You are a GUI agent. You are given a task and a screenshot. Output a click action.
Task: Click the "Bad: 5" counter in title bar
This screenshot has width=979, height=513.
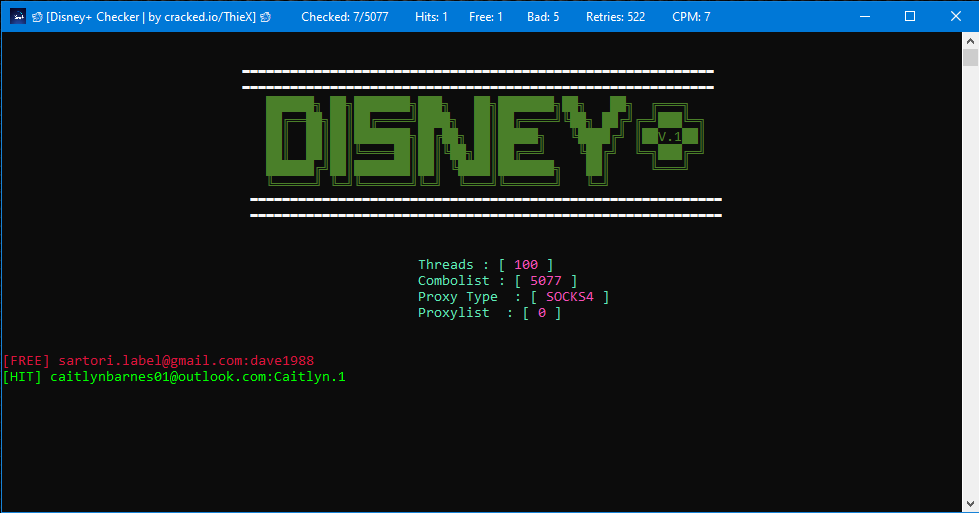coord(543,17)
